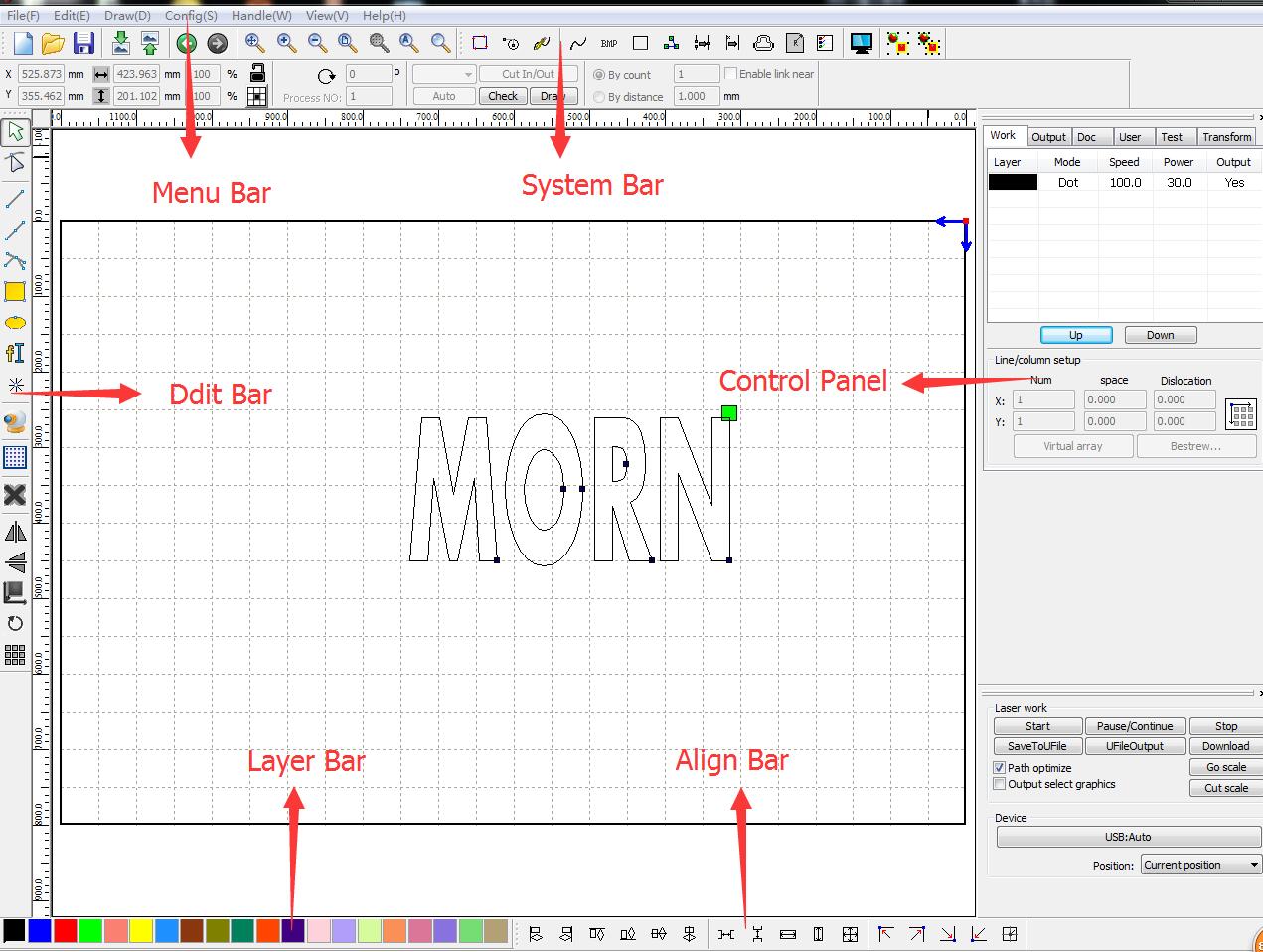
Task: Click the delete X tool icon
Action: tap(15, 494)
